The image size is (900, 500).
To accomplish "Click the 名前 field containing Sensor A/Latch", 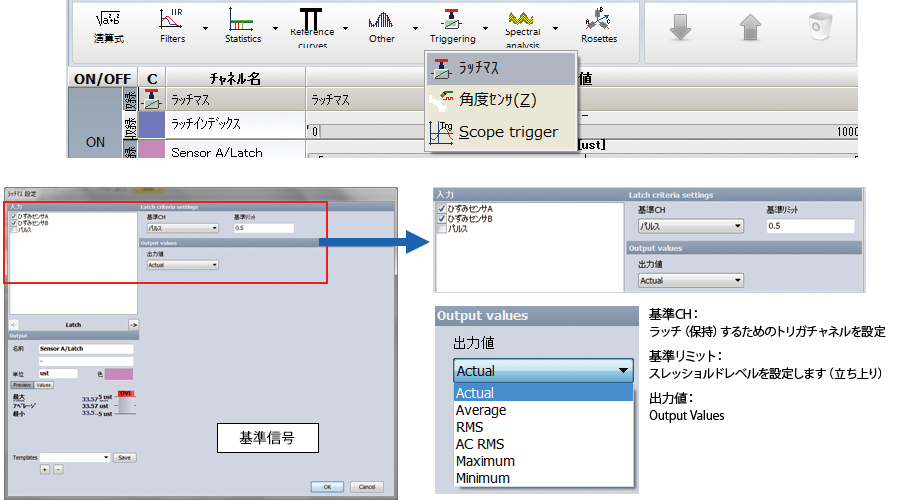I will (86, 348).
